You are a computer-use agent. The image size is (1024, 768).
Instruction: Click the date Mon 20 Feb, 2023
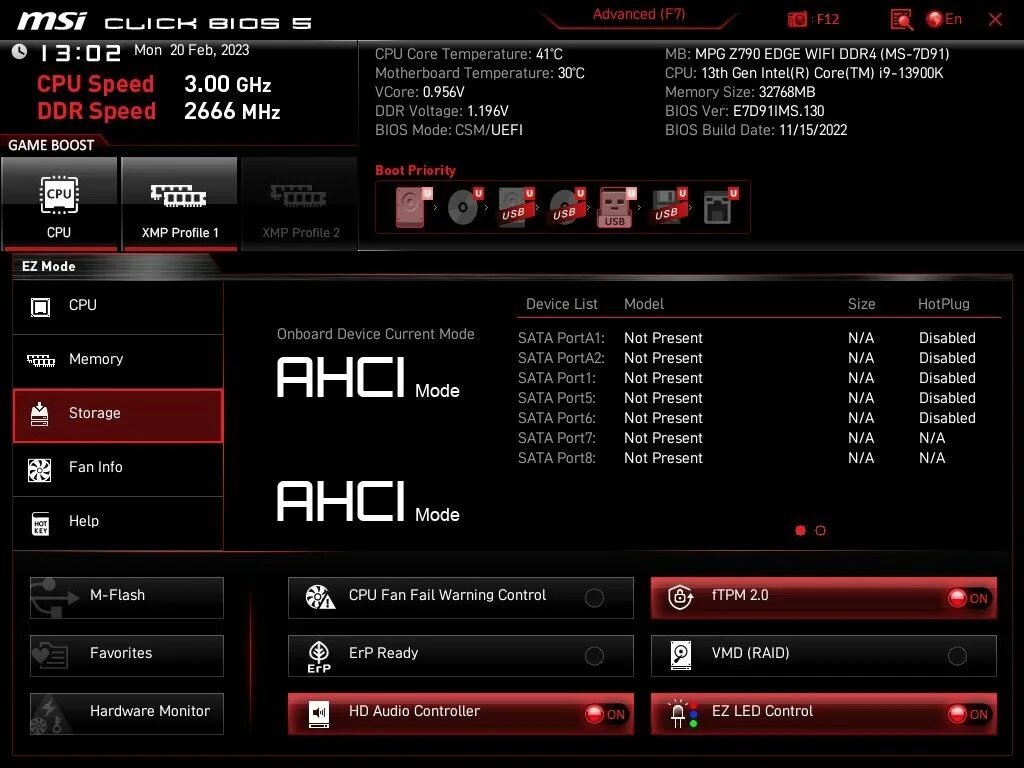pyautogui.click(x=191, y=50)
